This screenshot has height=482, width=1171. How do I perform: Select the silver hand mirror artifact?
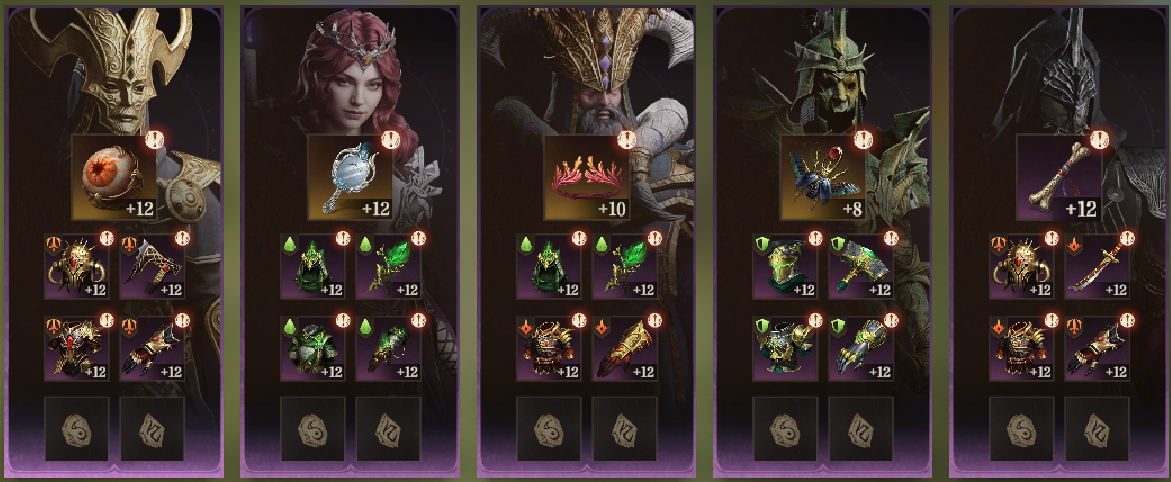pos(351,177)
